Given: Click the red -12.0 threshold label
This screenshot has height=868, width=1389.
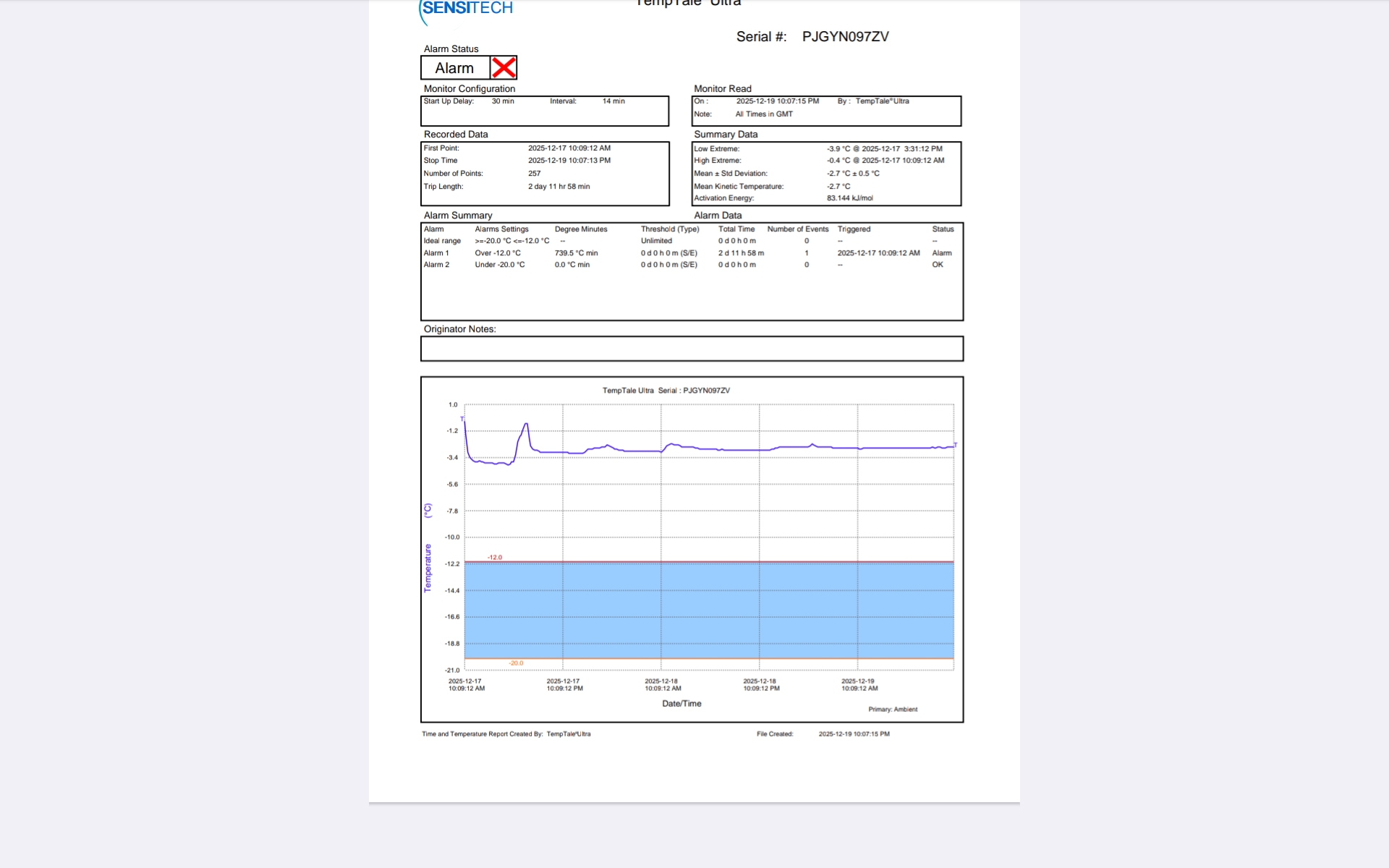Looking at the screenshot, I should pos(495,558).
